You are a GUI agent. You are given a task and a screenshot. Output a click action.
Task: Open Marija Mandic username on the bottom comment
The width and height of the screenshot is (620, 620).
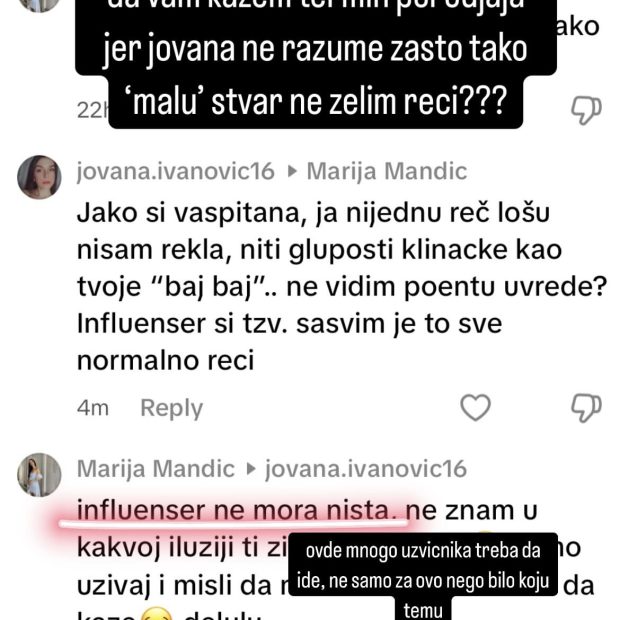(x=156, y=469)
